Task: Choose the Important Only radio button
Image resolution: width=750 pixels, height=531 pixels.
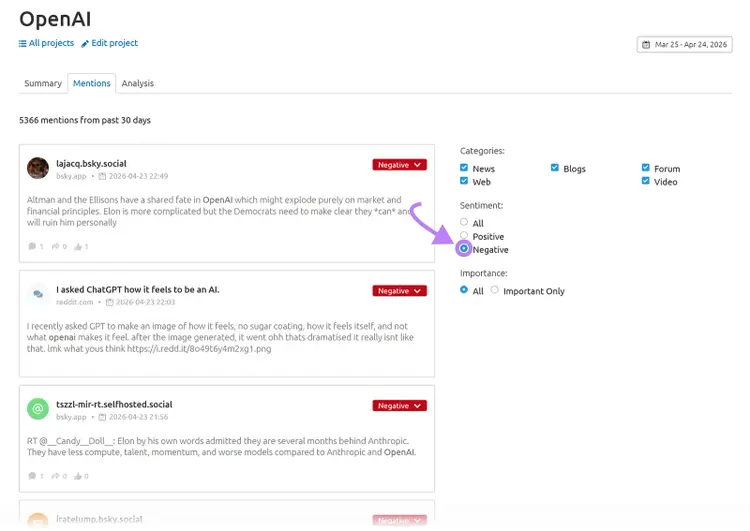Action: 495,290
